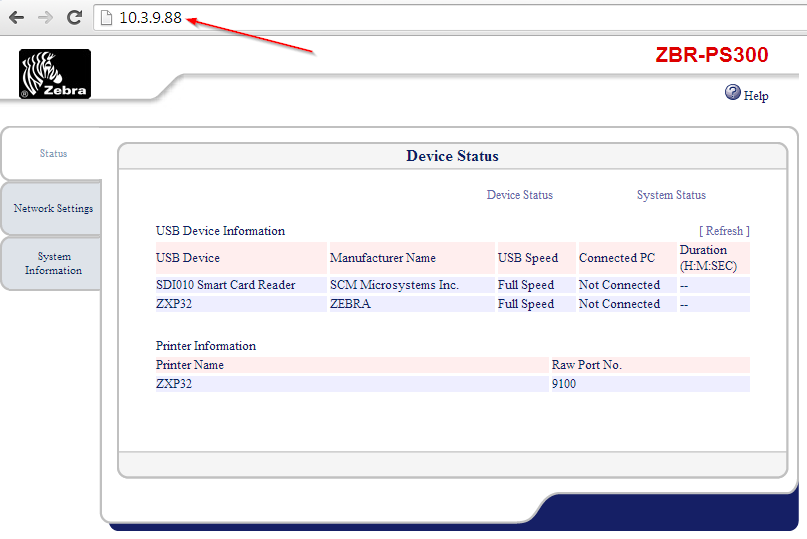Click the SCM Microsystems Inc. manufacturer cell

(394, 285)
